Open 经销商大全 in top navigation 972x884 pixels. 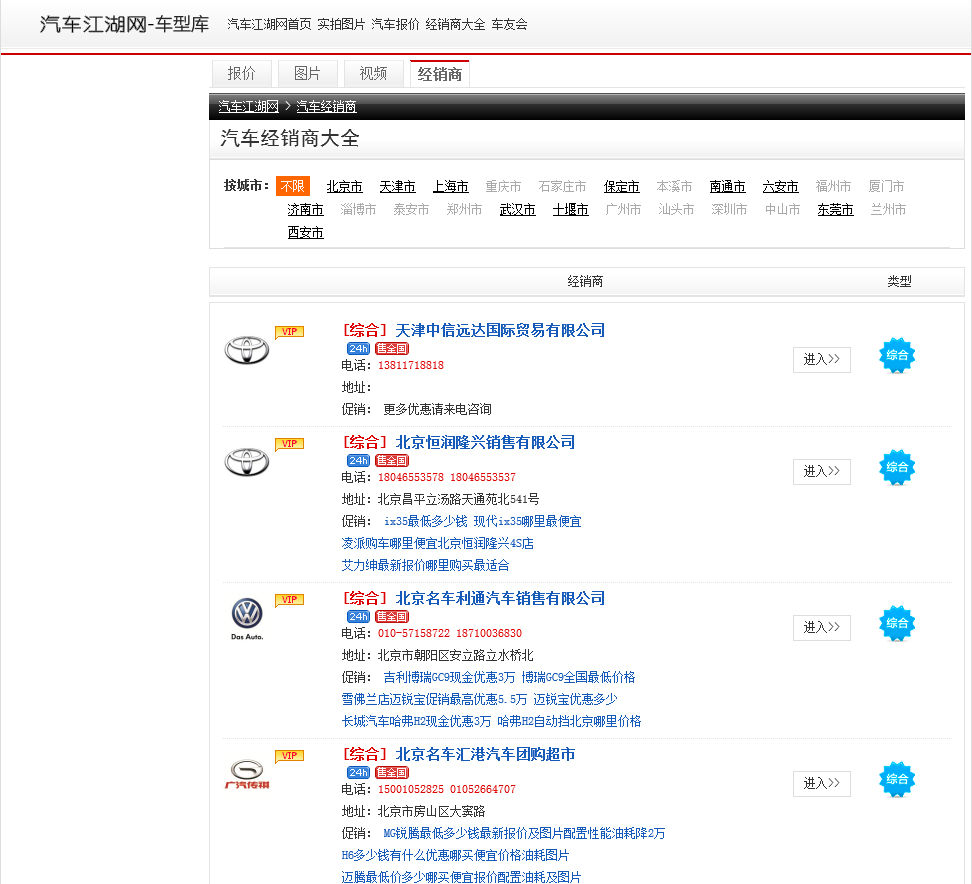click(x=456, y=24)
